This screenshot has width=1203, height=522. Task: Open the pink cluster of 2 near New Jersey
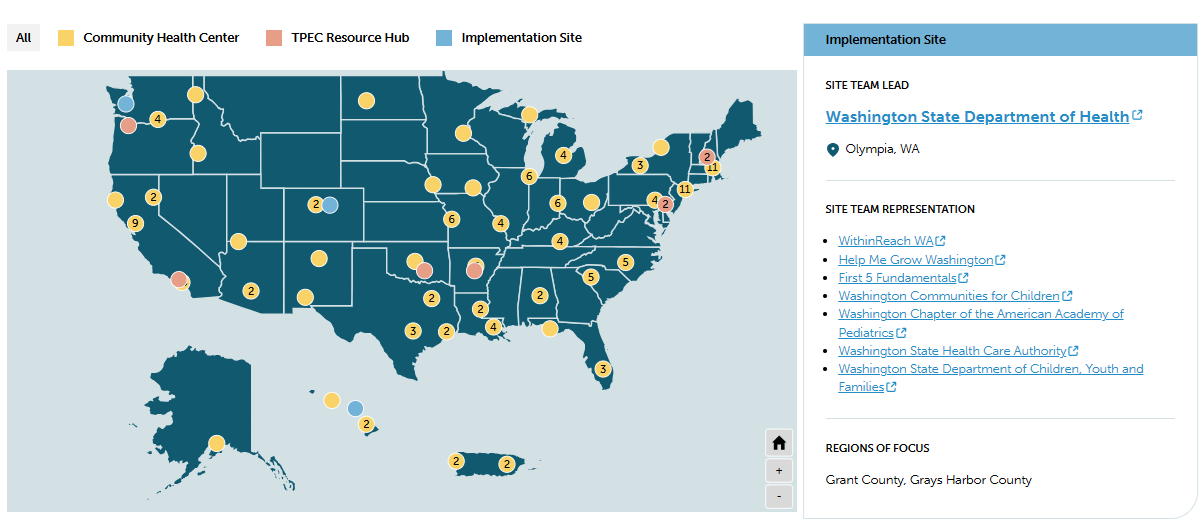tap(665, 204)
